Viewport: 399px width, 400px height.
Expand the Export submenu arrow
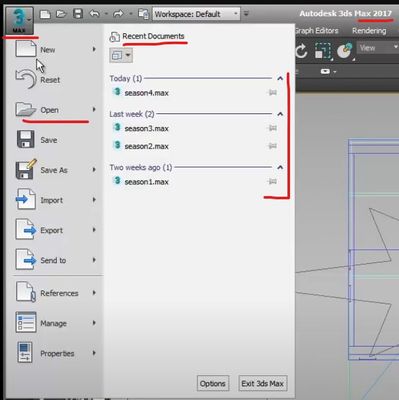click(x=94, y=230)
